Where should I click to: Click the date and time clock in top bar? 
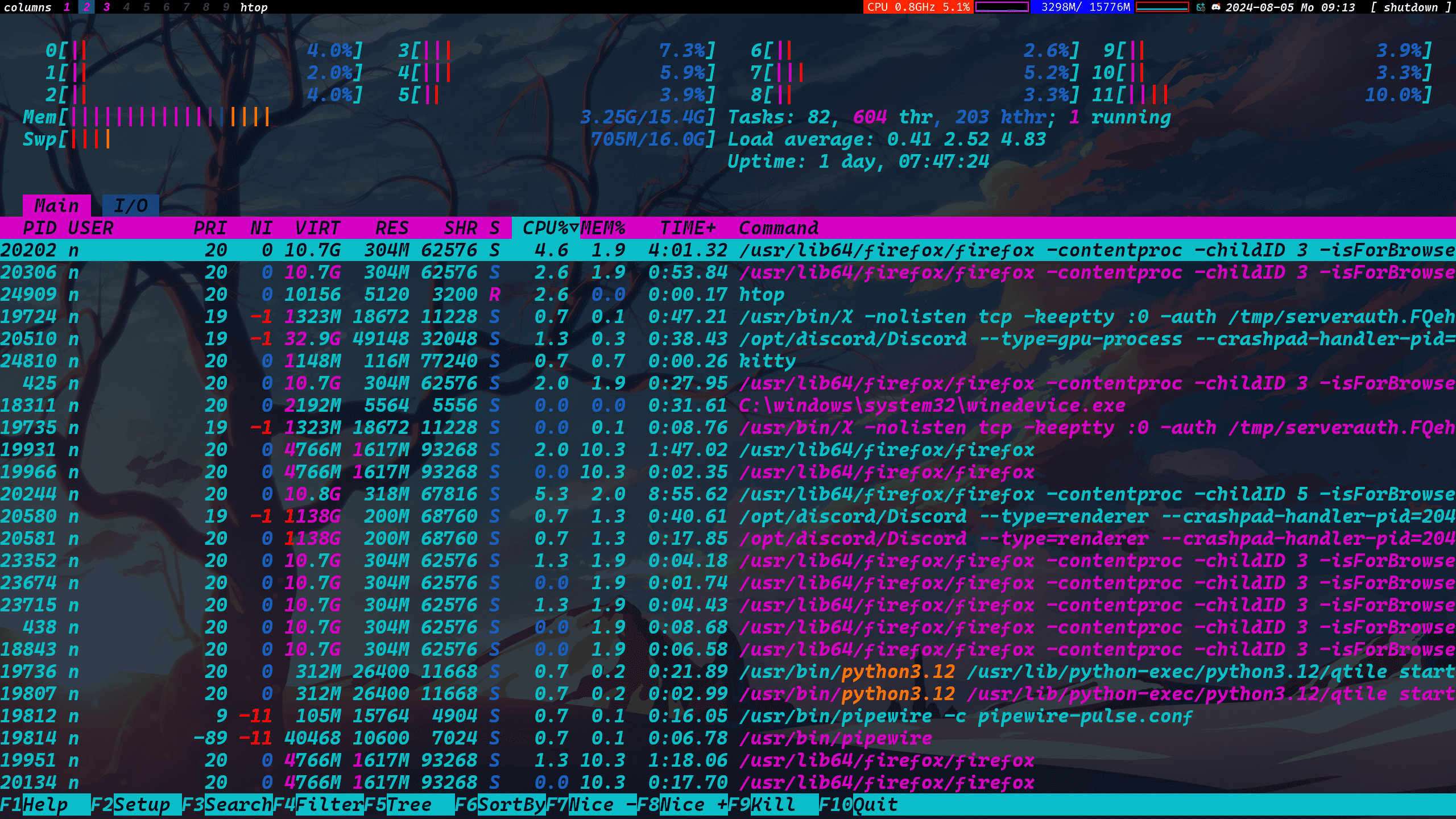pos(1290,7)
